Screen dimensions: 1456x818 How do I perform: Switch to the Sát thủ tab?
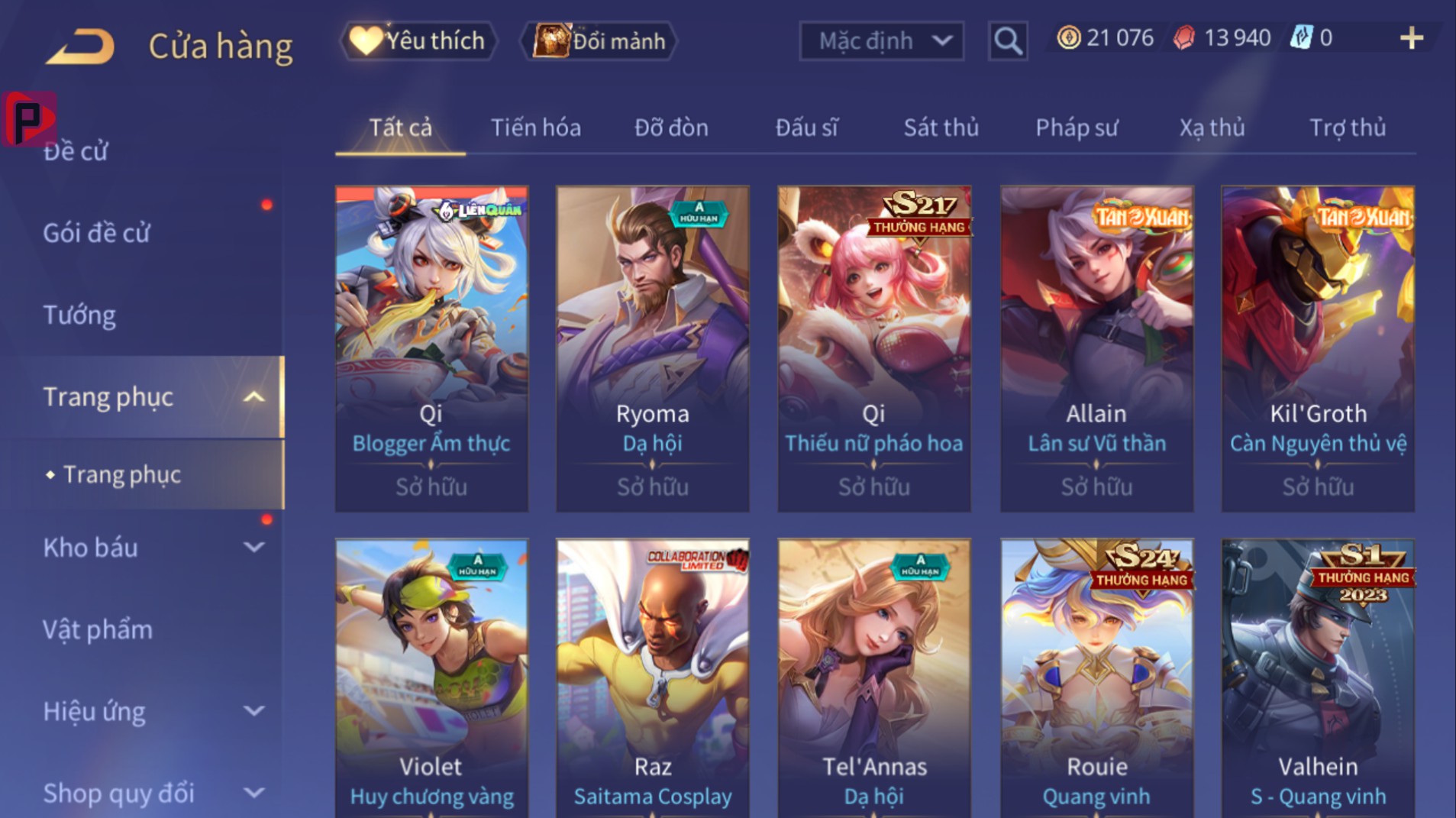click(941, 128)
